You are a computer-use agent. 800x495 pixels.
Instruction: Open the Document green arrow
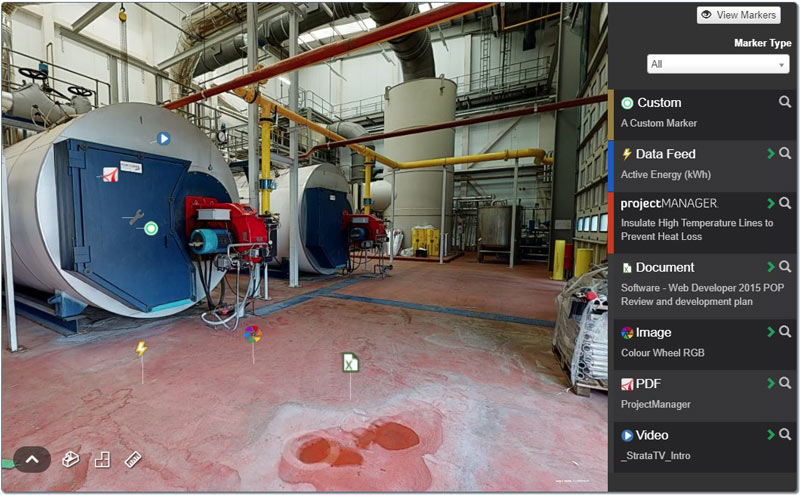pos(770,267)
